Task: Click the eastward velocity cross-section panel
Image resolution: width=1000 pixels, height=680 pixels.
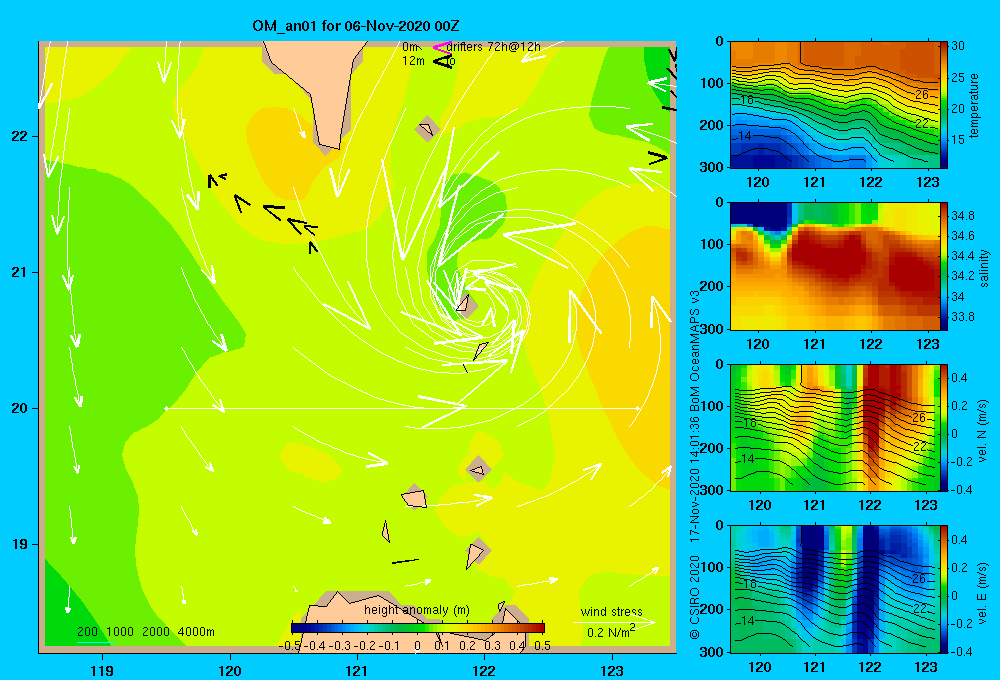Action: pyautogui.click(x=834, y=589)
